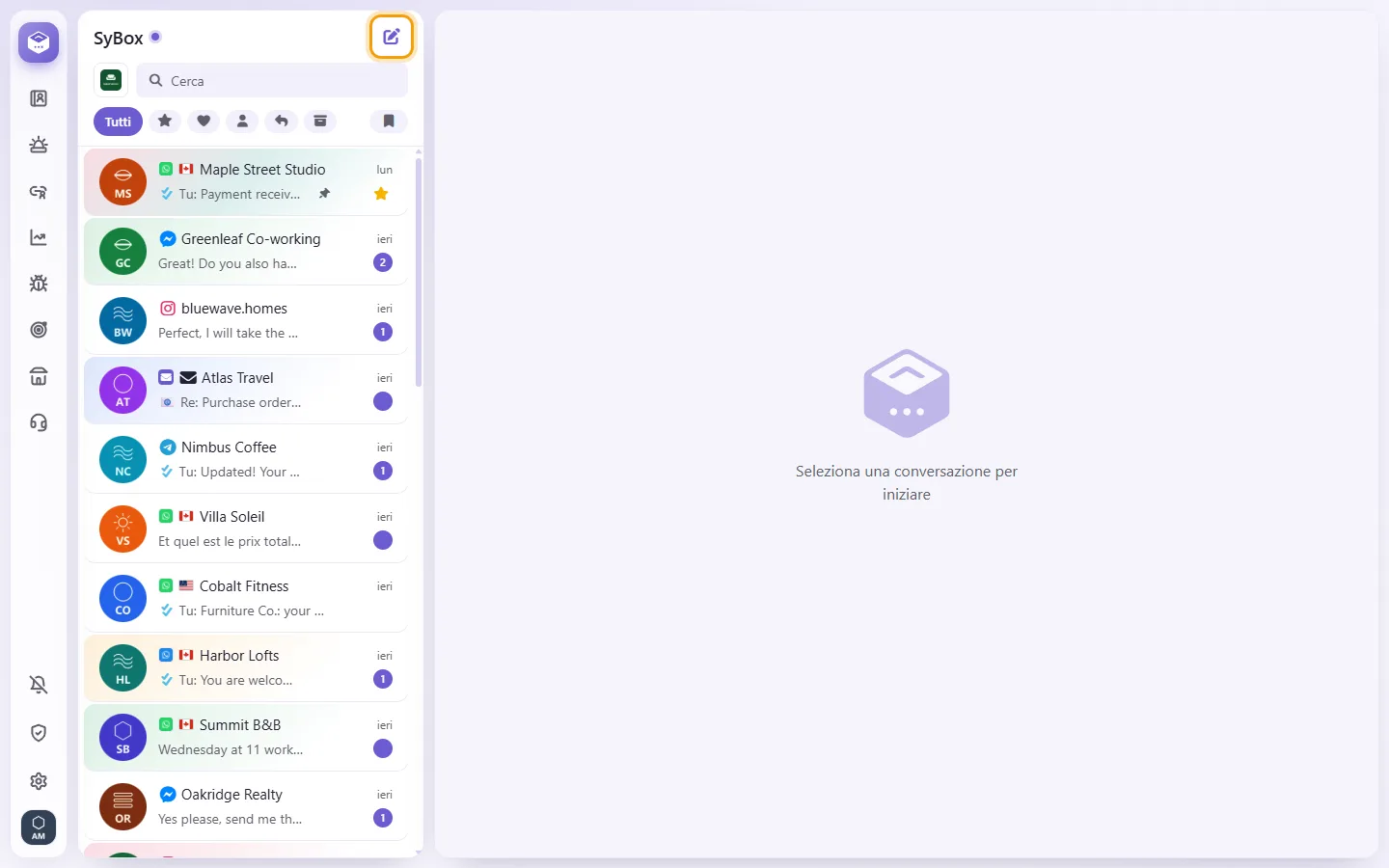Toggle the heart filter chip
This screenshot has width=1389, height=868.
204,122
